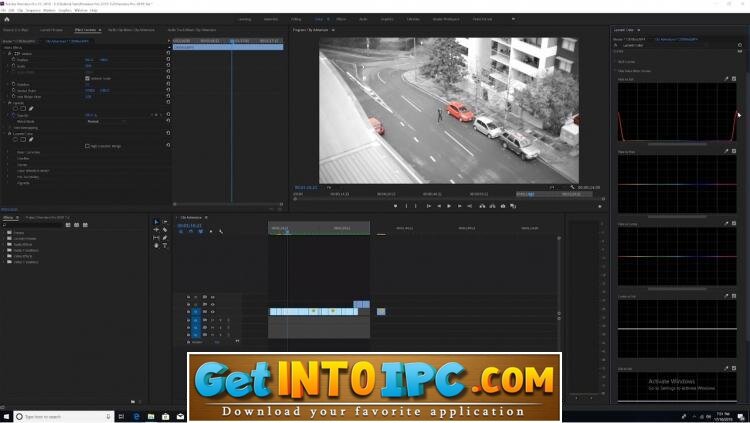The image size is (750, 423).
Task: Switch to Color workspace tab
Action: tap(319, 19)
